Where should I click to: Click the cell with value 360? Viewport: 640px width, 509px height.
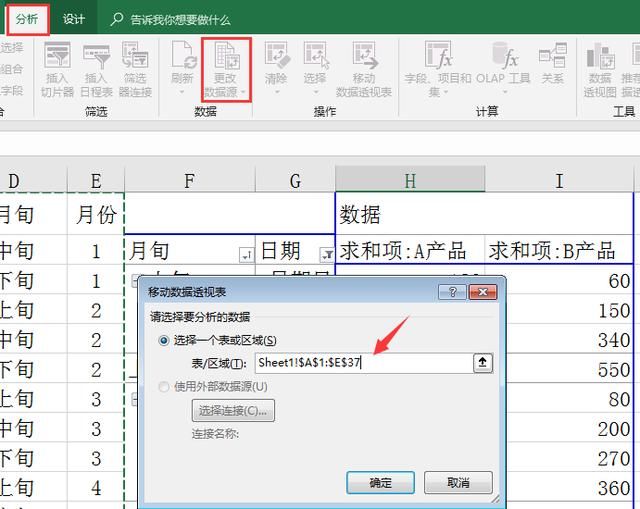point(569,488)
